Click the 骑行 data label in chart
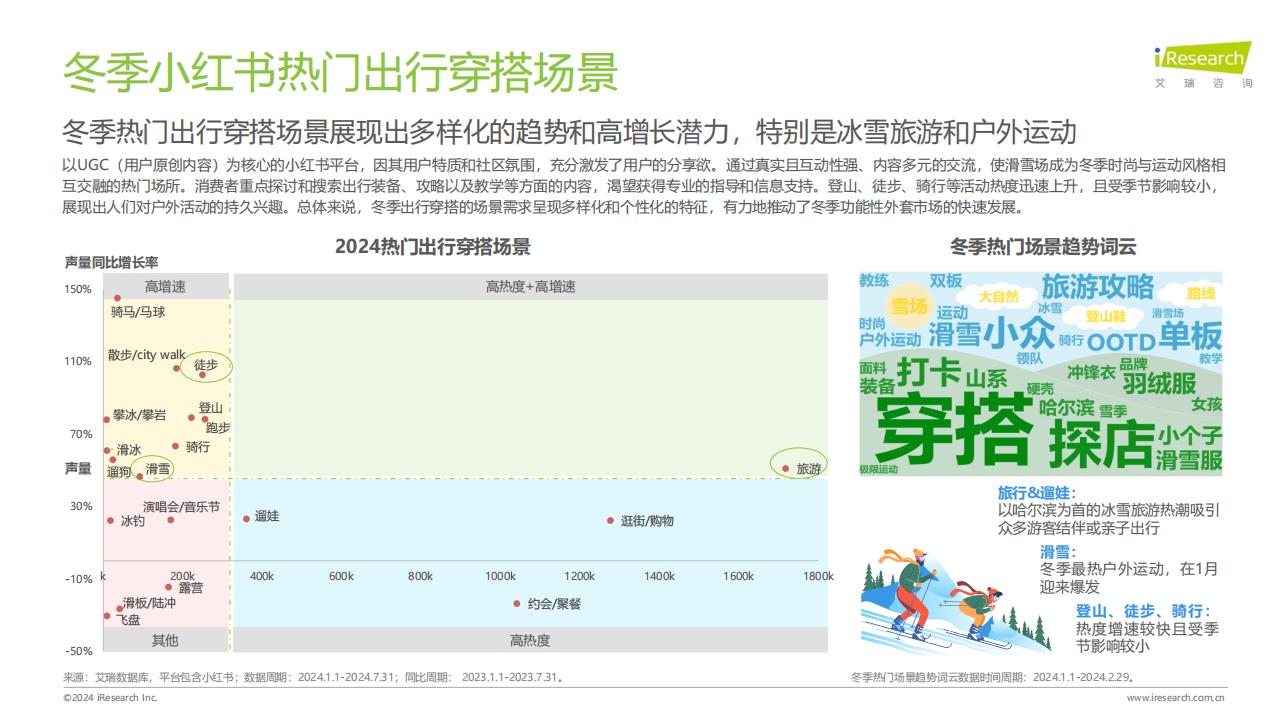 198,447
